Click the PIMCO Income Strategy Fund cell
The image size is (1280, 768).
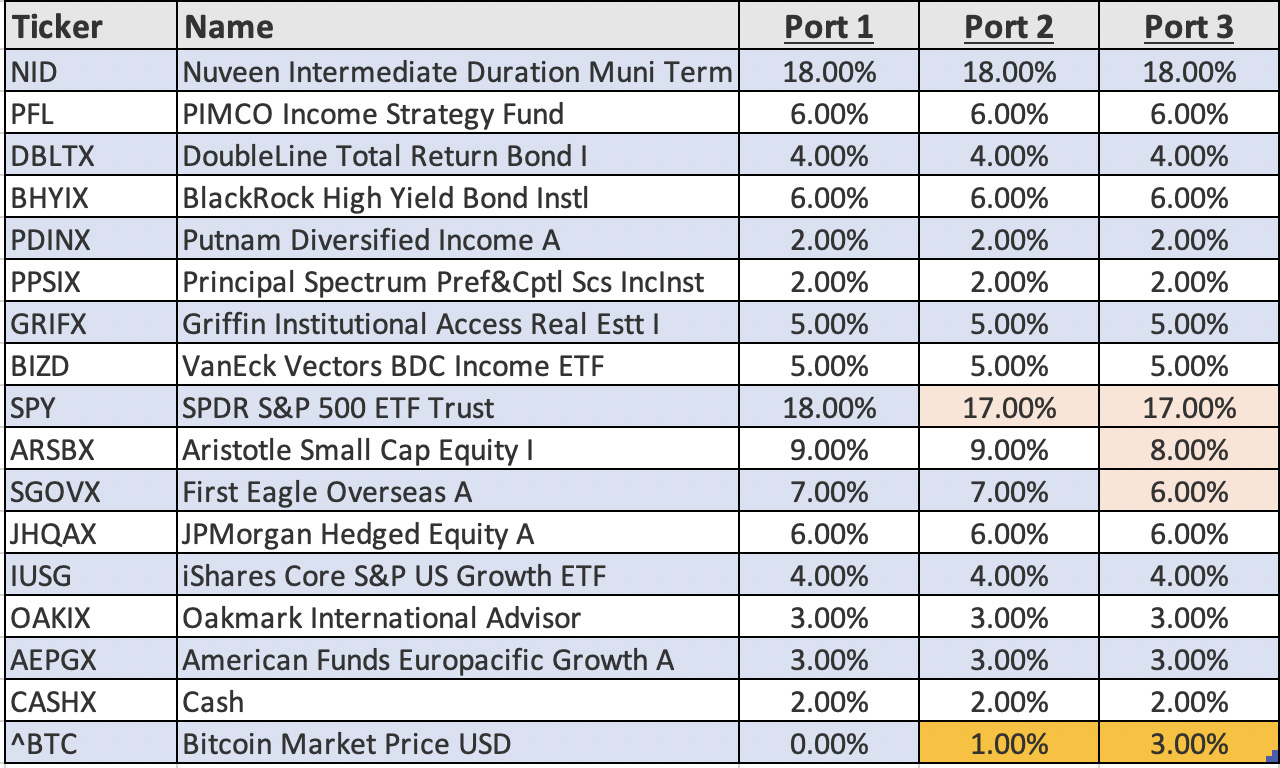click(x=373, y=114)
